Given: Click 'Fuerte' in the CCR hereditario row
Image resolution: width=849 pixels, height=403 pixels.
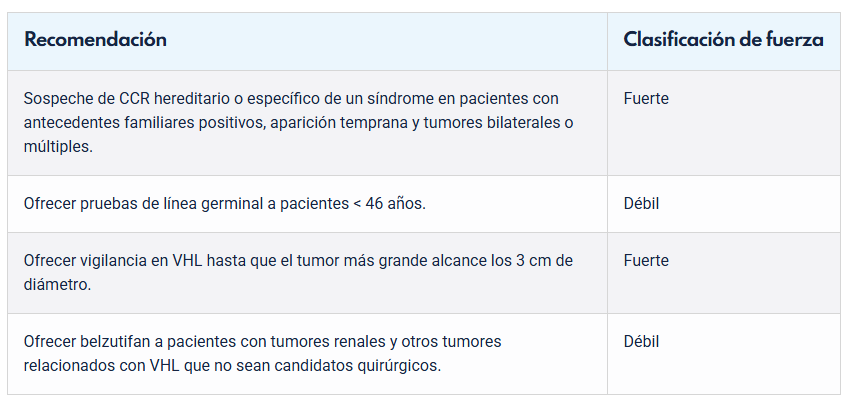Looking at the screenshot, I should point(646,99).
